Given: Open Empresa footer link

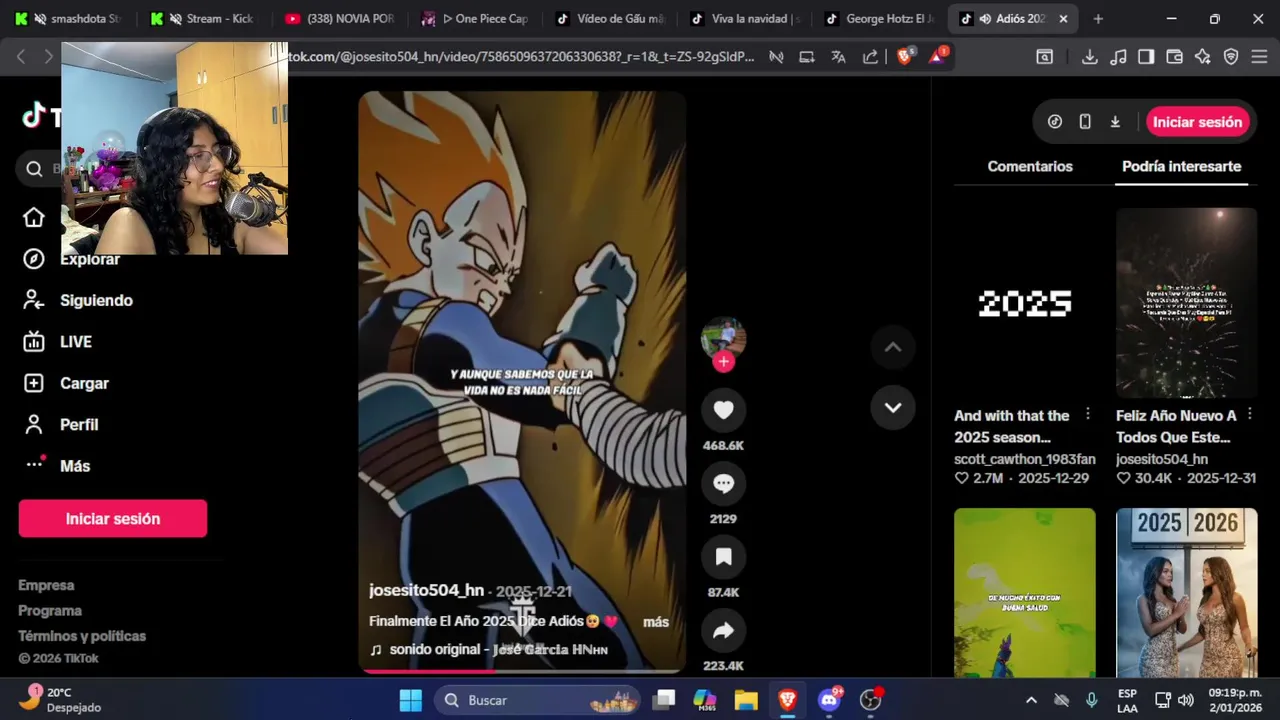Looking at the screenshot, I should point(46,585).
